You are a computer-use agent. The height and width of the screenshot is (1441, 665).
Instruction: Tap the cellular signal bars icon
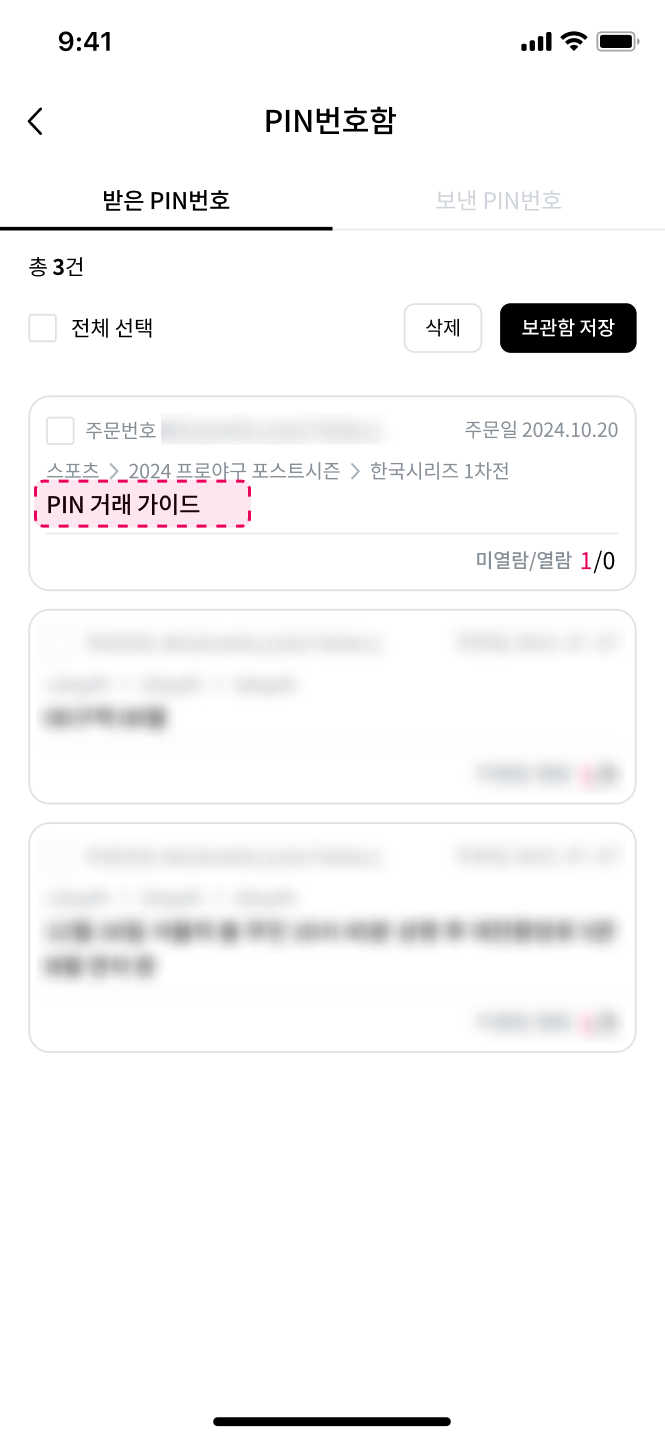click(x=536, y=42)
